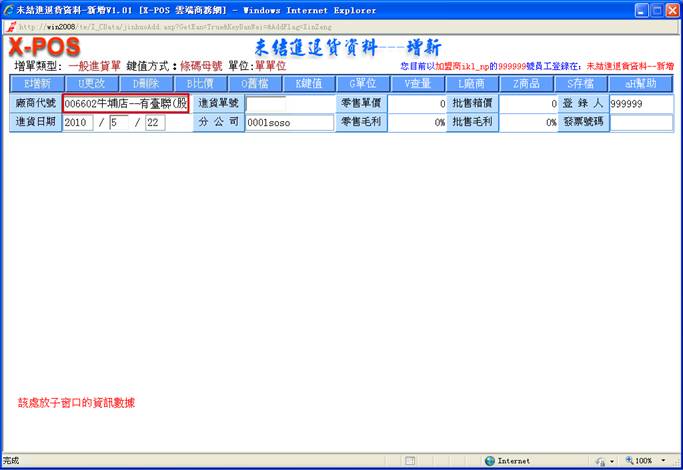
Task: Click the G單位 unit button
Action: point(363,84)
